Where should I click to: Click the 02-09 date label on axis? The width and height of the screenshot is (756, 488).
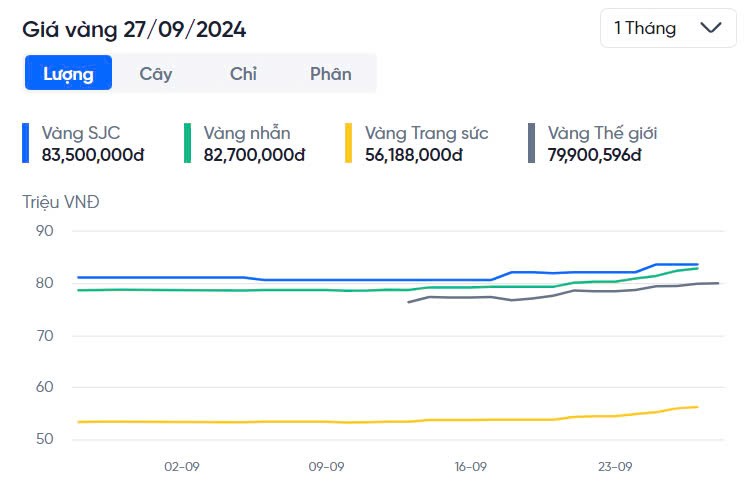(182, 466)
